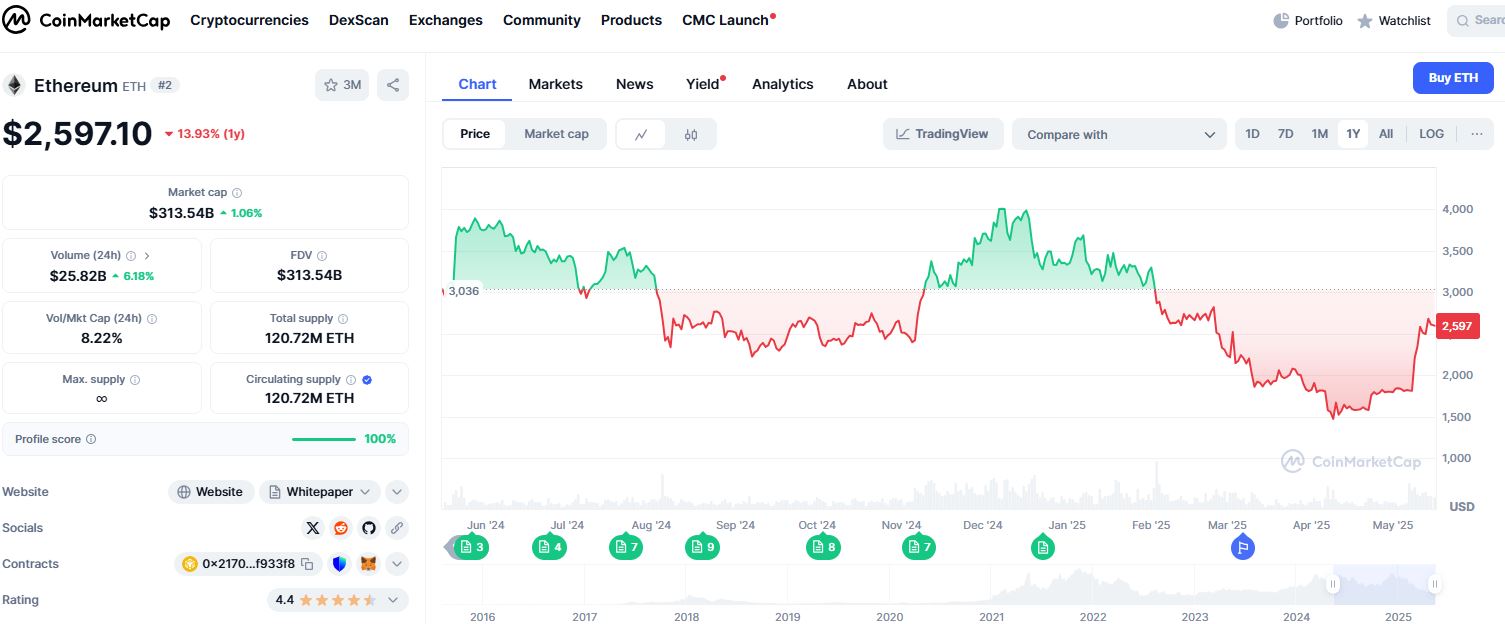Image resolution: width=1505 pixels, height=624 pixels.
Task: Switch to the Analytics tab
Action: (x=783, y=84)
